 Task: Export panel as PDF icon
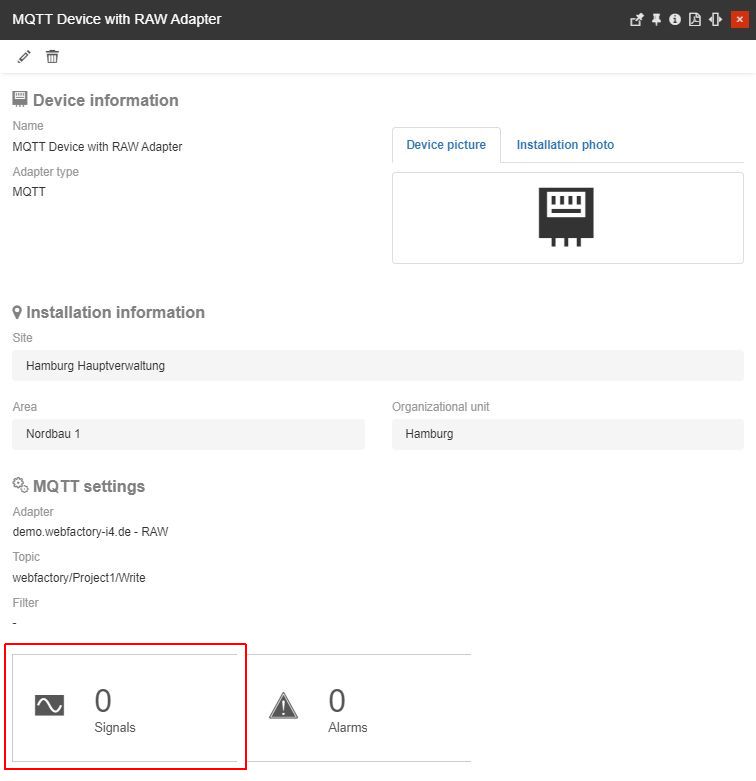[695, 19]
